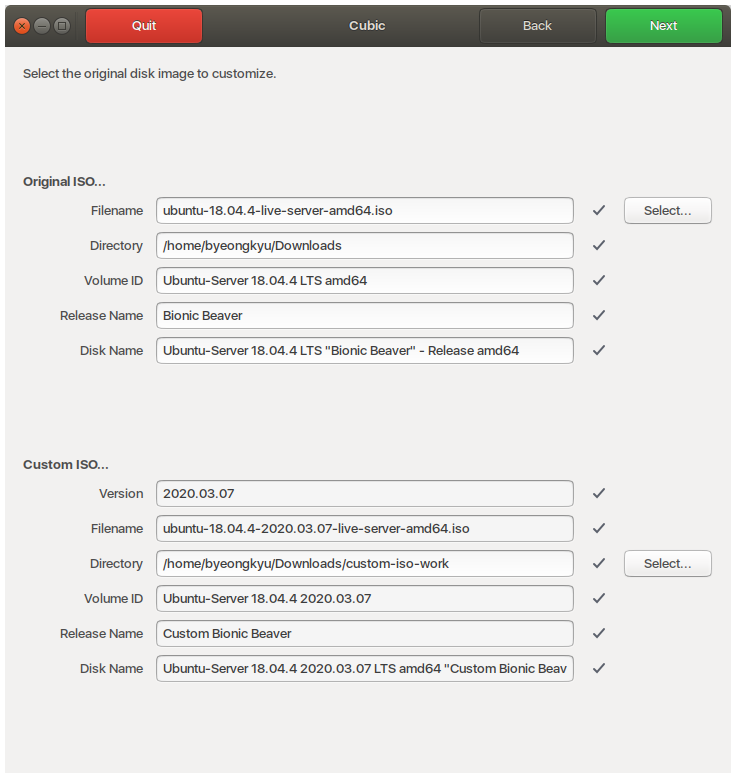Click the Original ISO Filename field
740x782 pixels.
click(x=365, y=211)
